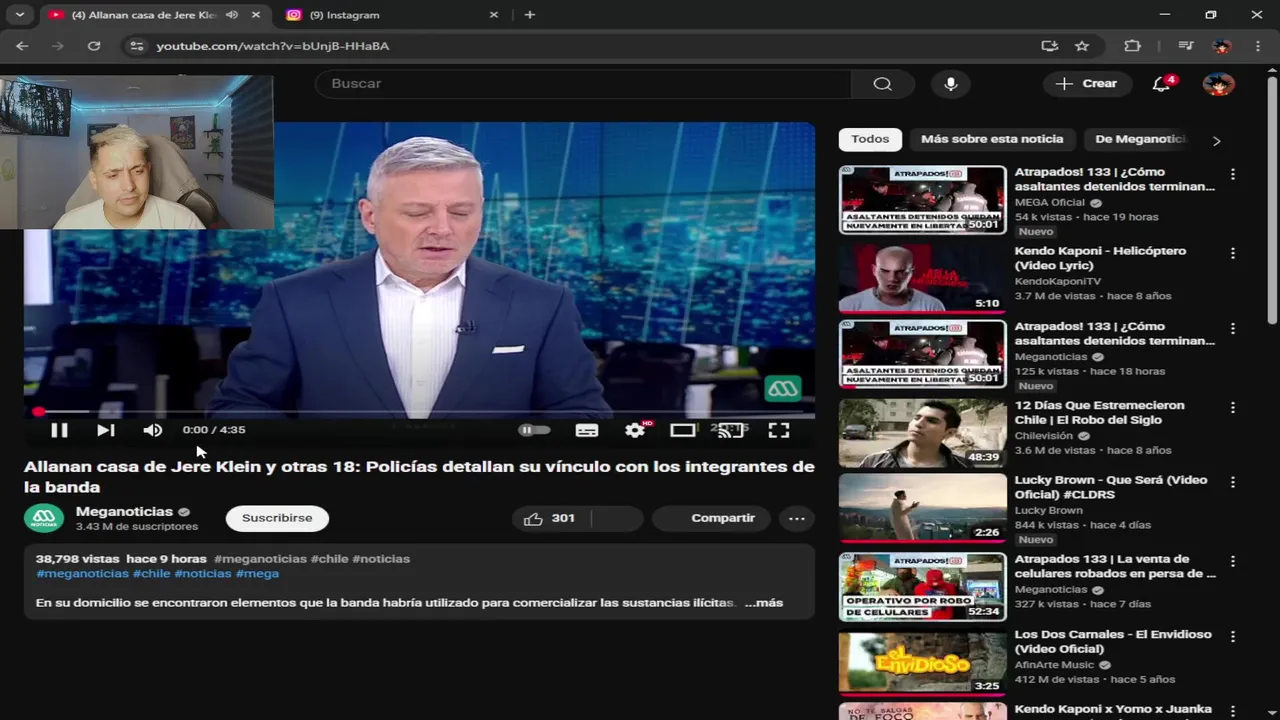The height and width of the screenshot is (720, 1280).
Task: Go back in browser
Action: point(22,46)
